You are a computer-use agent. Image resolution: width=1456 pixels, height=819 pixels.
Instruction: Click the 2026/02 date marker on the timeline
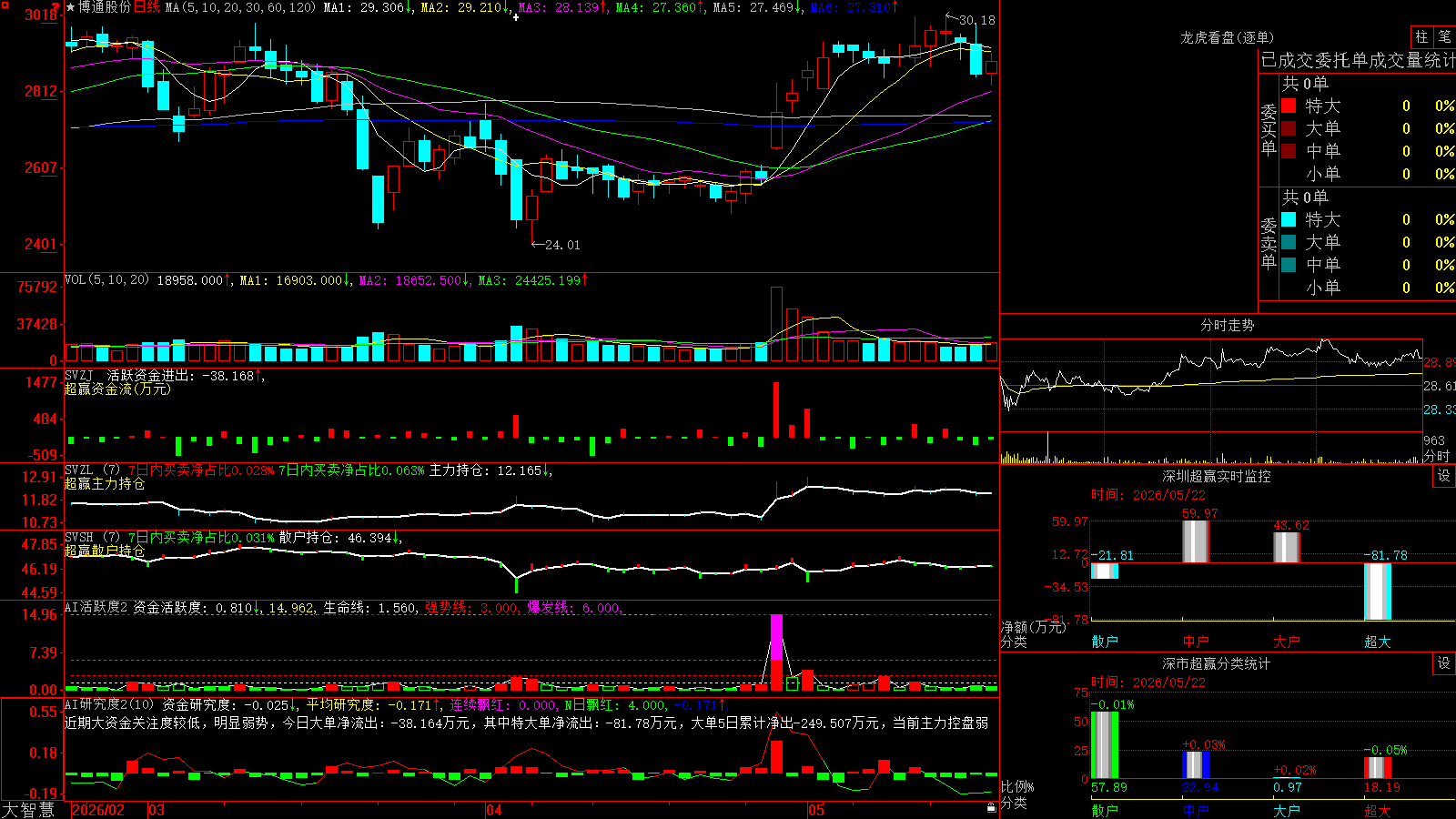(x=98, y=810)
